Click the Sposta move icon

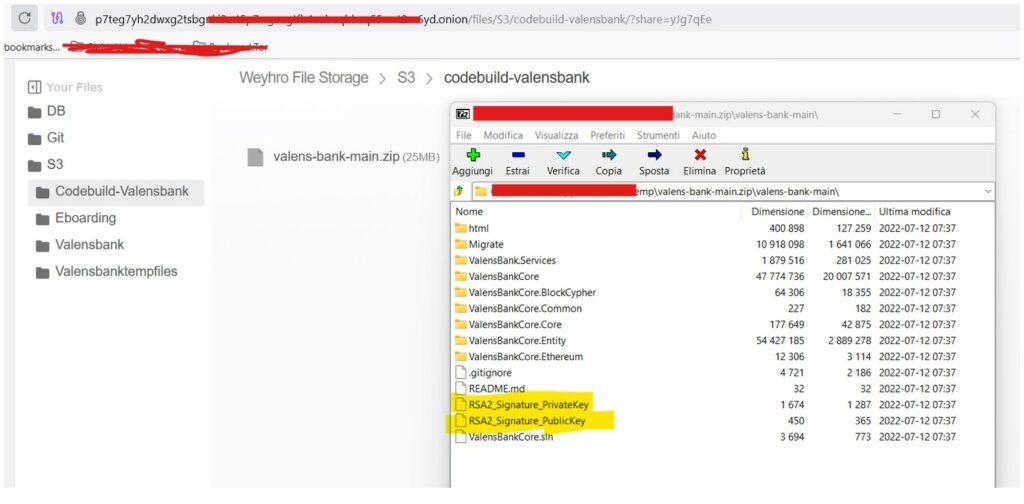pyautogui.click(x=654, y=155)
